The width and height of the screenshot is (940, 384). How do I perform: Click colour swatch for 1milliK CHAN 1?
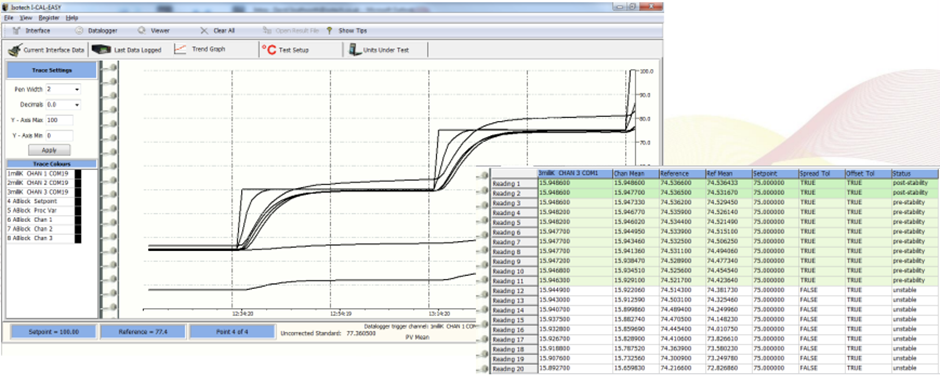point(78,174)
